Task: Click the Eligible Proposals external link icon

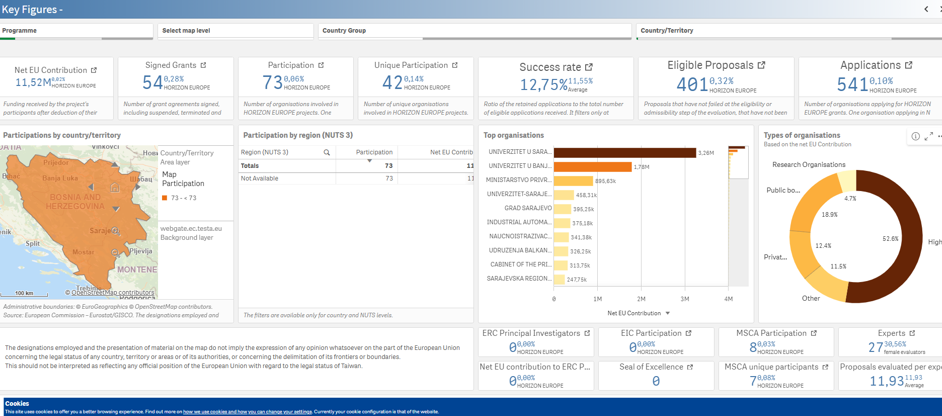Action: click(x=761, y=66)
